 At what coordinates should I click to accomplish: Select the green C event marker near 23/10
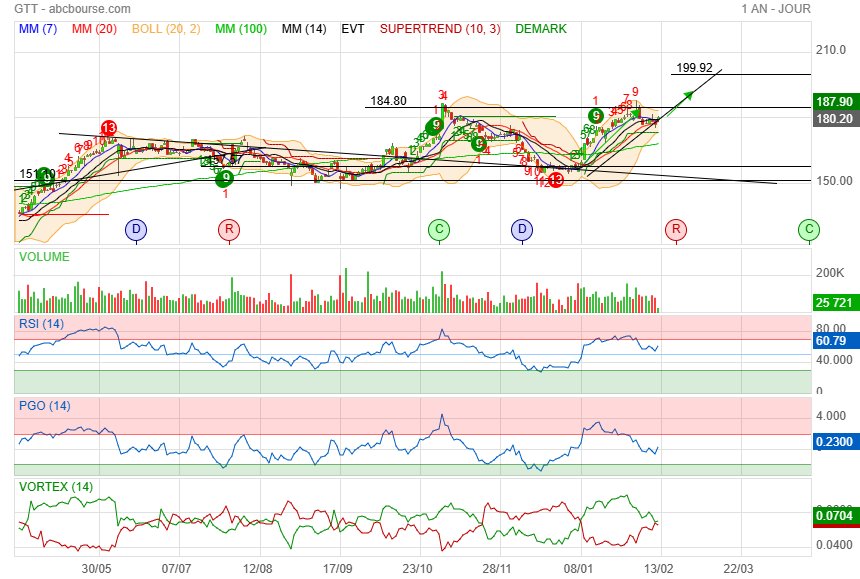click(438, 230)
